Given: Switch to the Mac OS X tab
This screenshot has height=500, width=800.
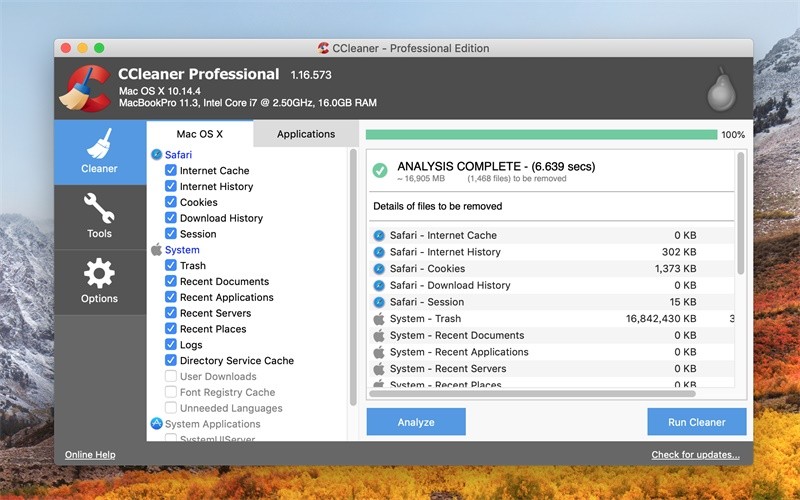Looking at the screenshot, I should [199, 134].
